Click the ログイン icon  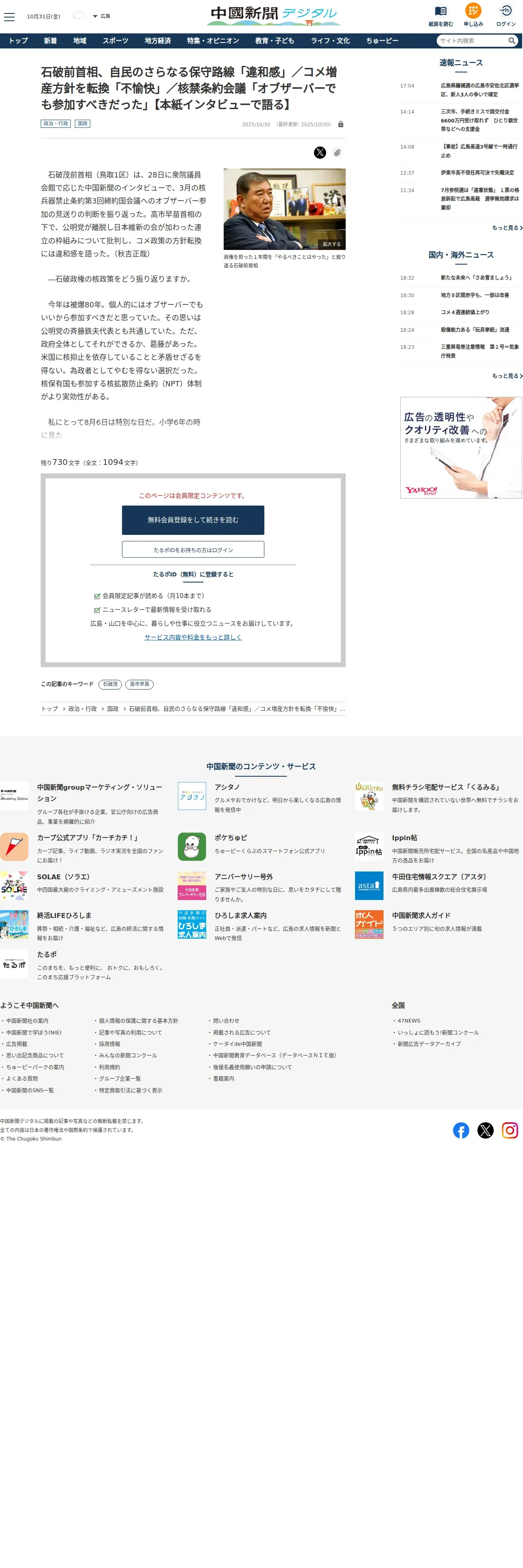[506, 10]
